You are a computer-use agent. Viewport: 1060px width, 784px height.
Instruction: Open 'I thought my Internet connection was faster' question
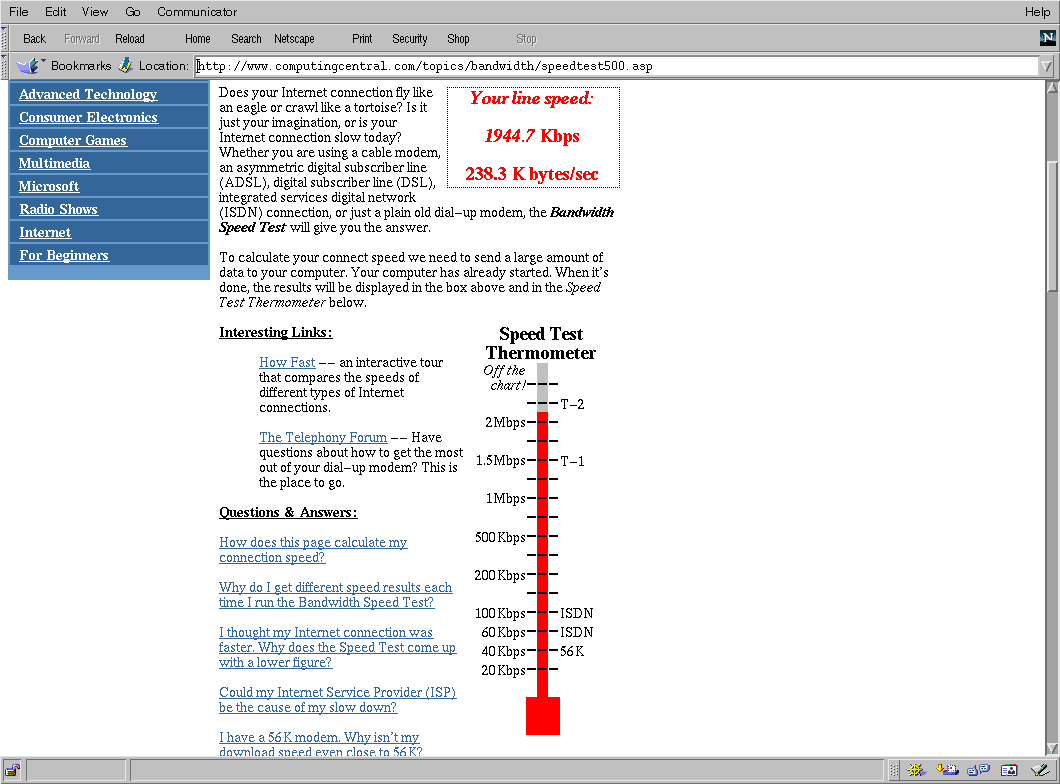pyautogui.click(x=337, y=647)
